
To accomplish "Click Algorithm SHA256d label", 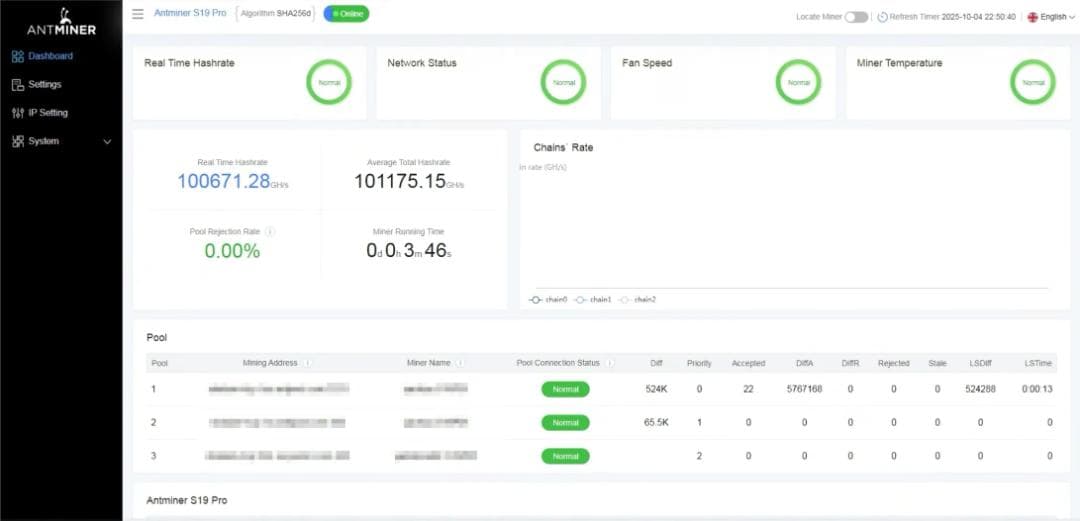I will (x=276, y=14).
